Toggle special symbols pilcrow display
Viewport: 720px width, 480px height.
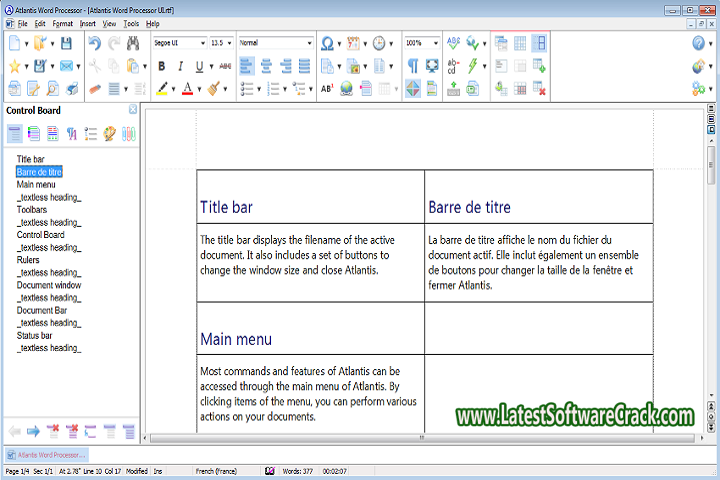click(x=413, y=66)
